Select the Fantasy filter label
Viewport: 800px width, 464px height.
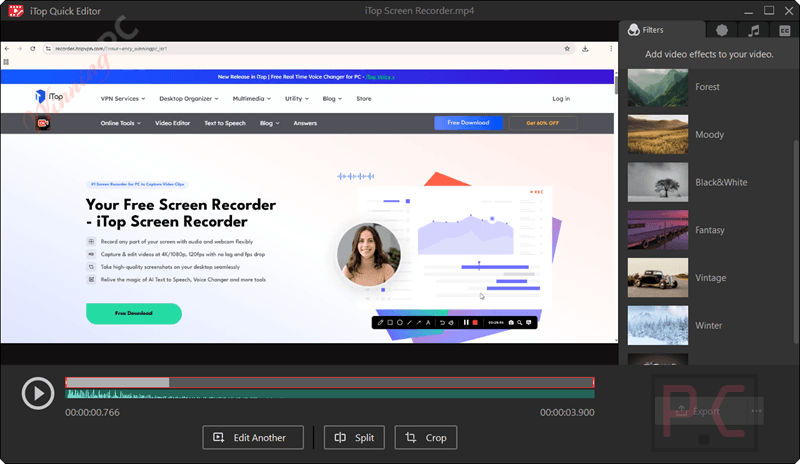pyautogui.click(x=710, y=230)
